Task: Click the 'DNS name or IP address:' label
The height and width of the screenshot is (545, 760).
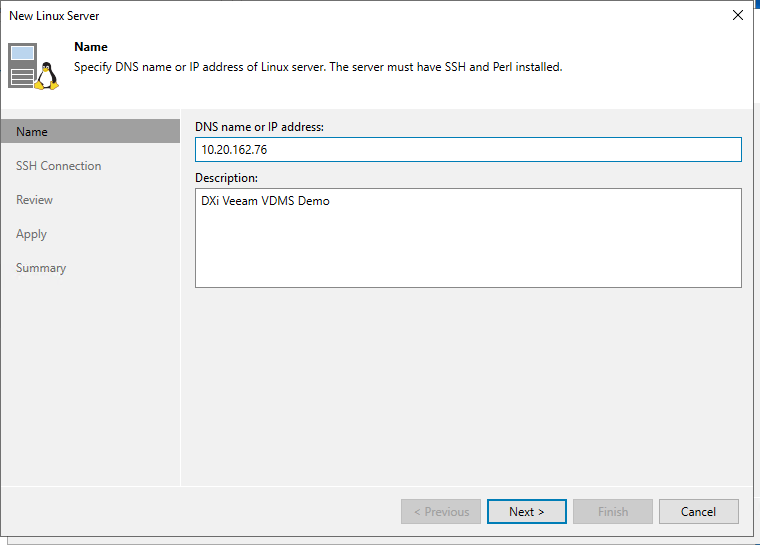Action: [x=259, y=126]
